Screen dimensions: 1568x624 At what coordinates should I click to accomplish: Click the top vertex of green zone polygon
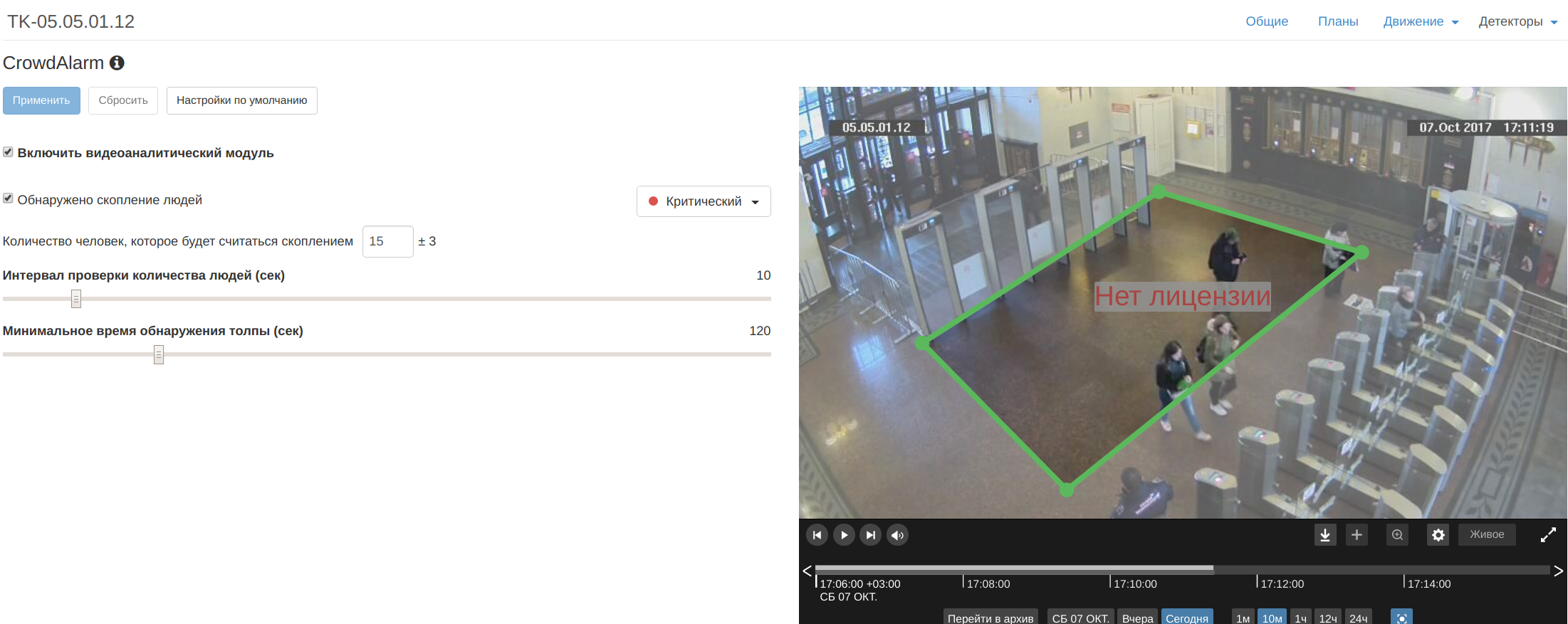click(1159, 192)
